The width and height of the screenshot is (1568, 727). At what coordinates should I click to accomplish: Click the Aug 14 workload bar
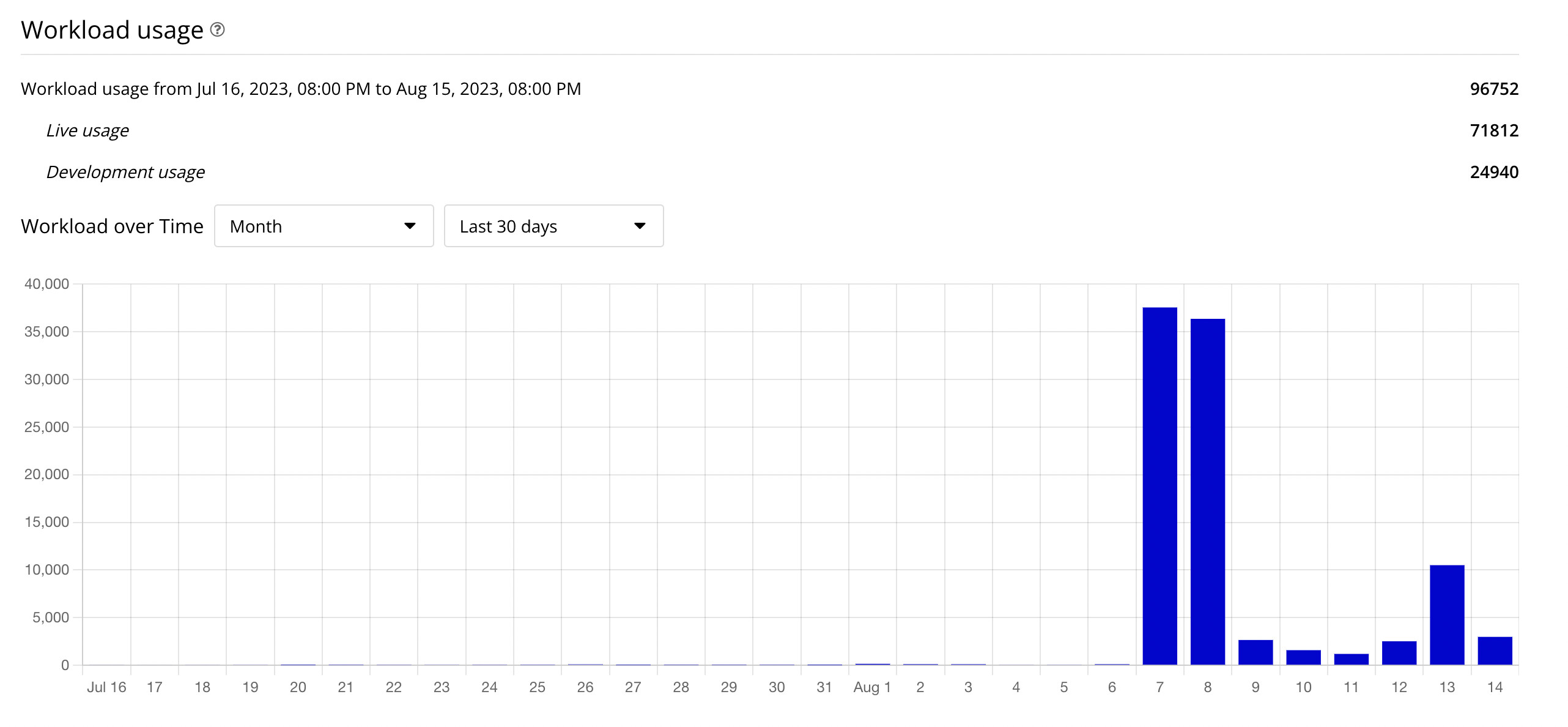tap(1495, 651)
